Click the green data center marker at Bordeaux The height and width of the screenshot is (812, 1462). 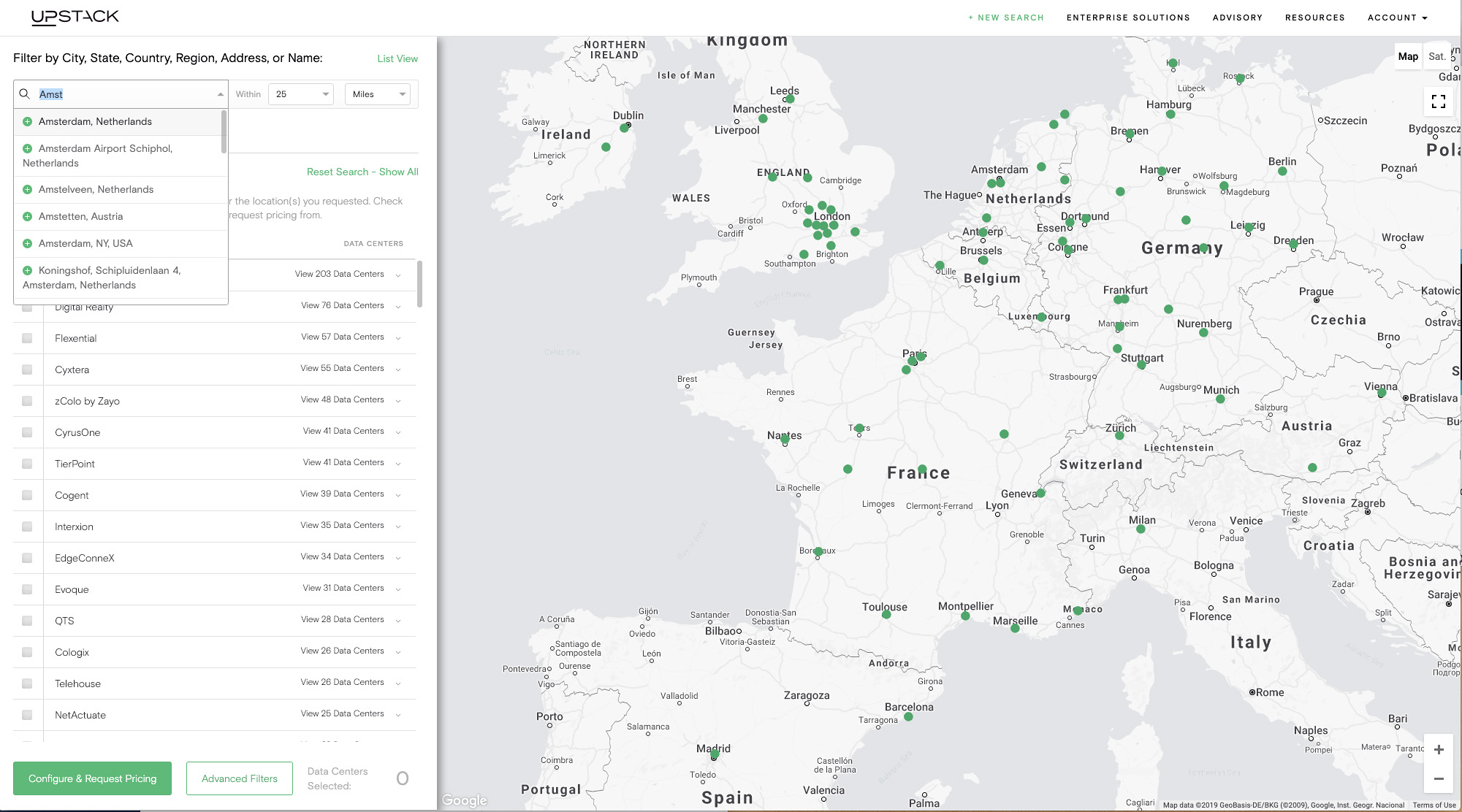pyautogui.click(x=818, y=551)
